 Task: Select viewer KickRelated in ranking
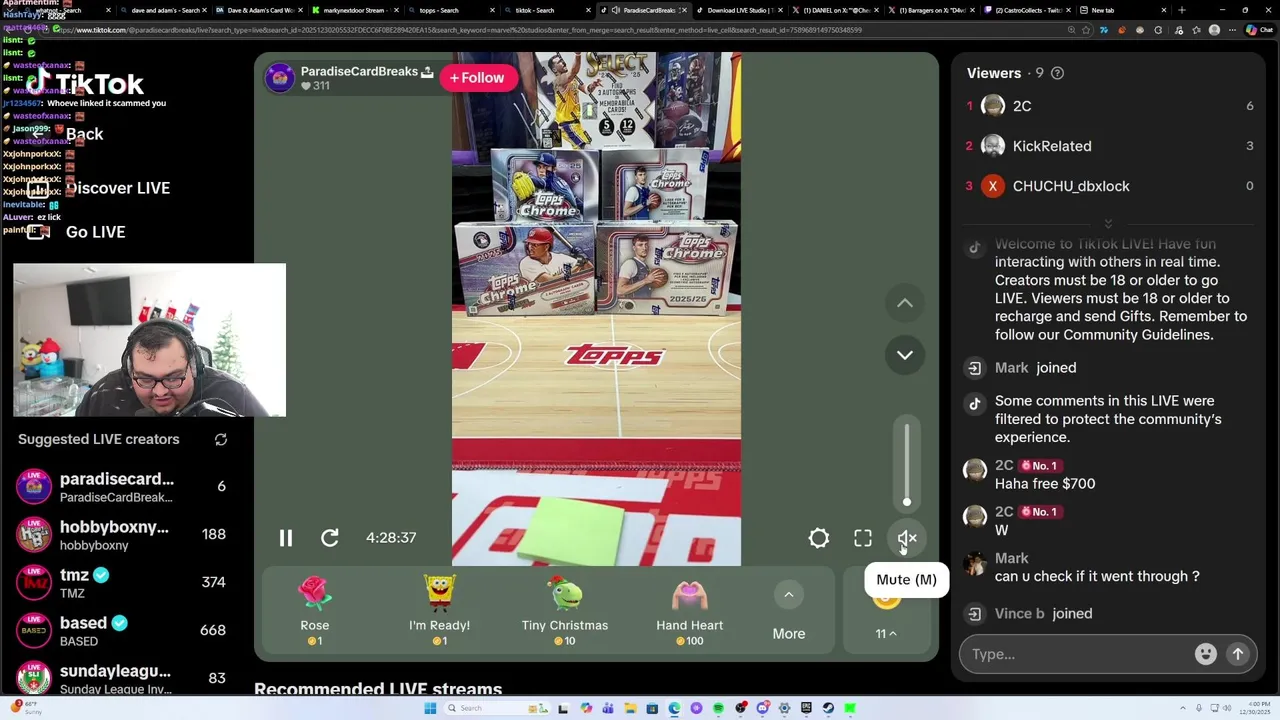(x=1108, y=146)
